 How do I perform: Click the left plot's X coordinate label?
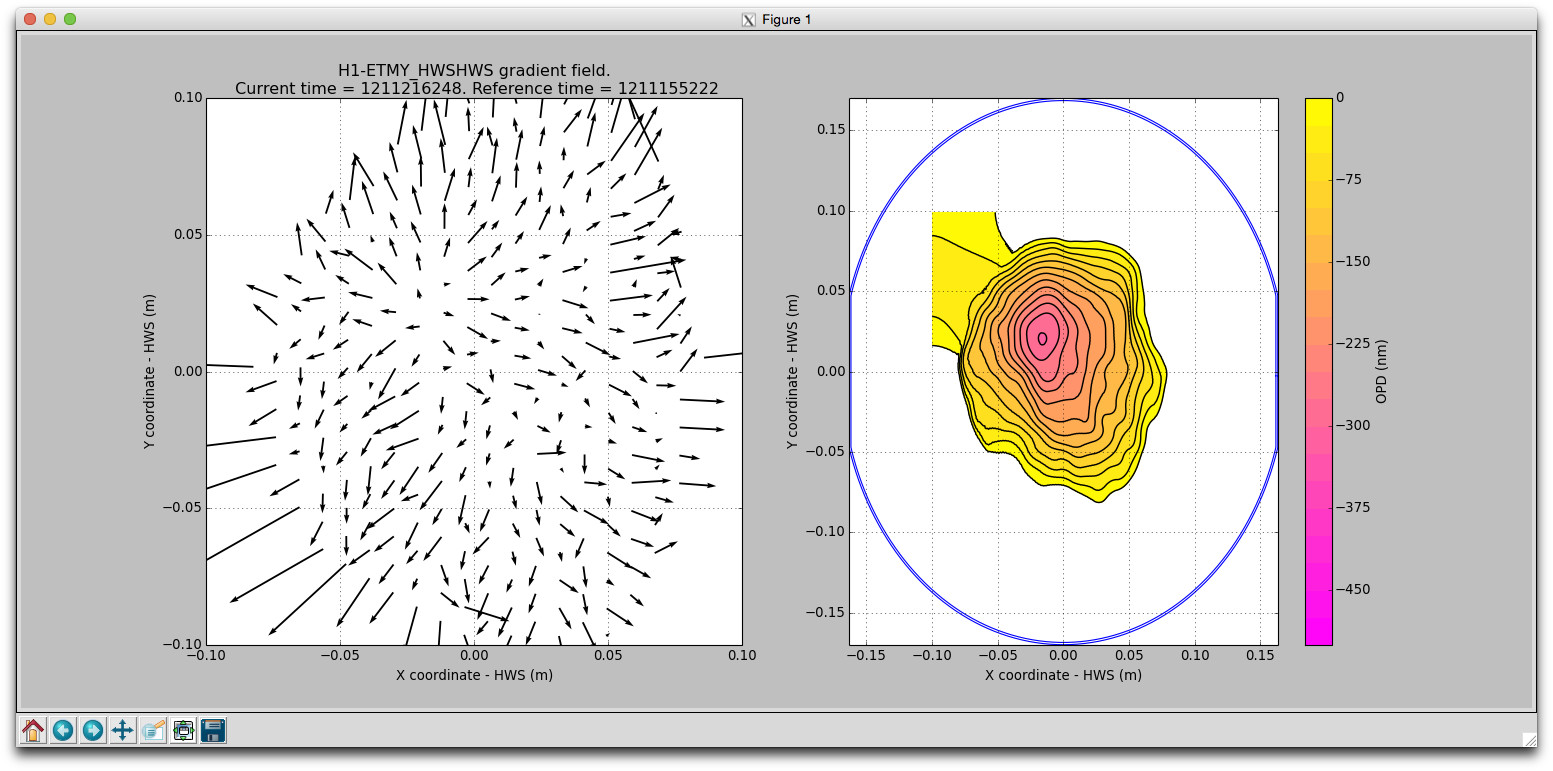click(474, 675)
